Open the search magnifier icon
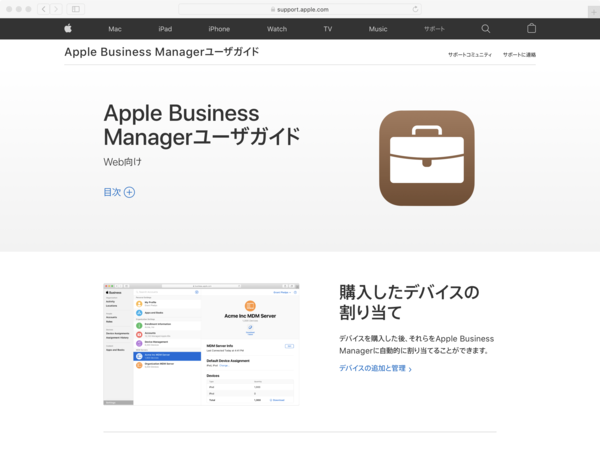 click(486, 29)
